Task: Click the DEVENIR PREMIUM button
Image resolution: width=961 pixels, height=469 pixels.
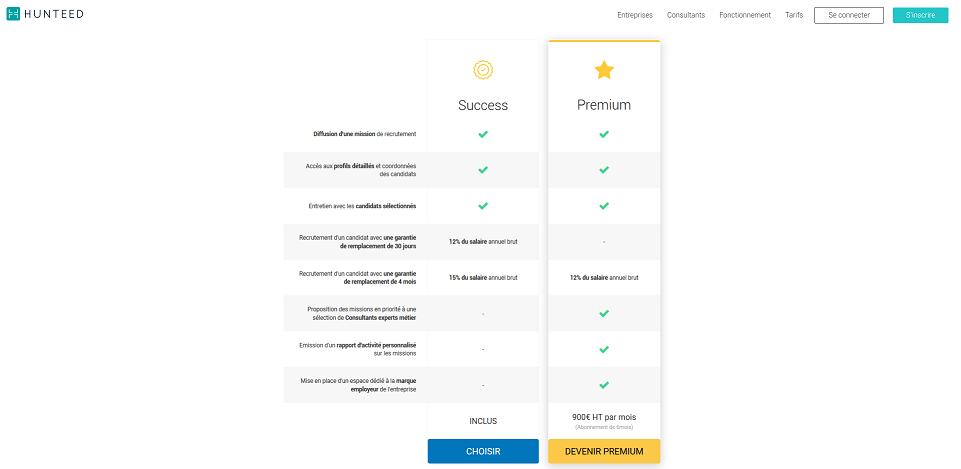Action: (x=604, y=451)
